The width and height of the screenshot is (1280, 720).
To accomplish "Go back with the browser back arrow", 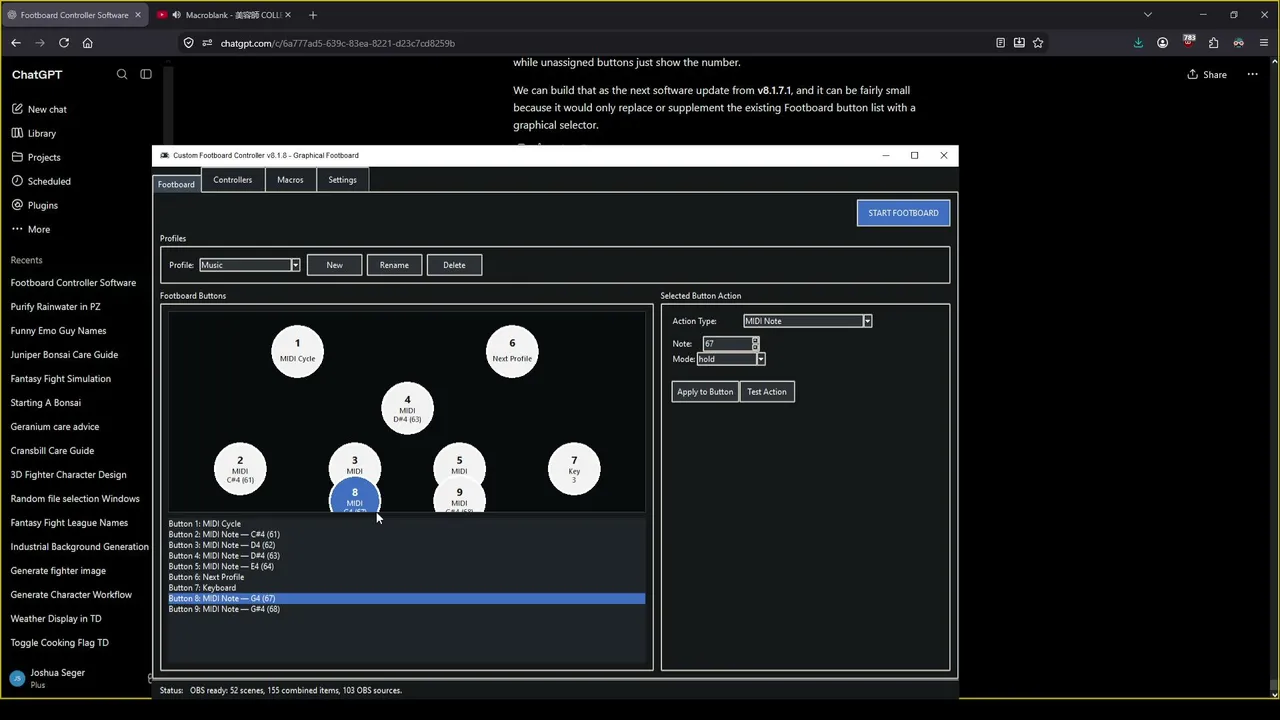I will tap(16, 43).
